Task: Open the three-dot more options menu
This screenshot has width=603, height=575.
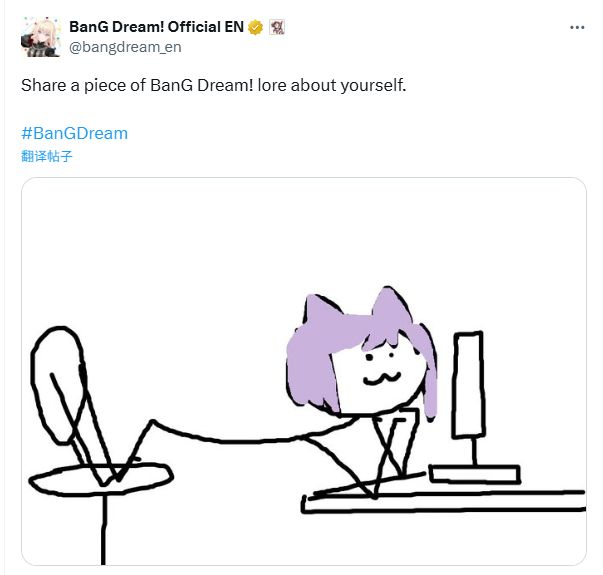Action: click(x=577, y=27)
